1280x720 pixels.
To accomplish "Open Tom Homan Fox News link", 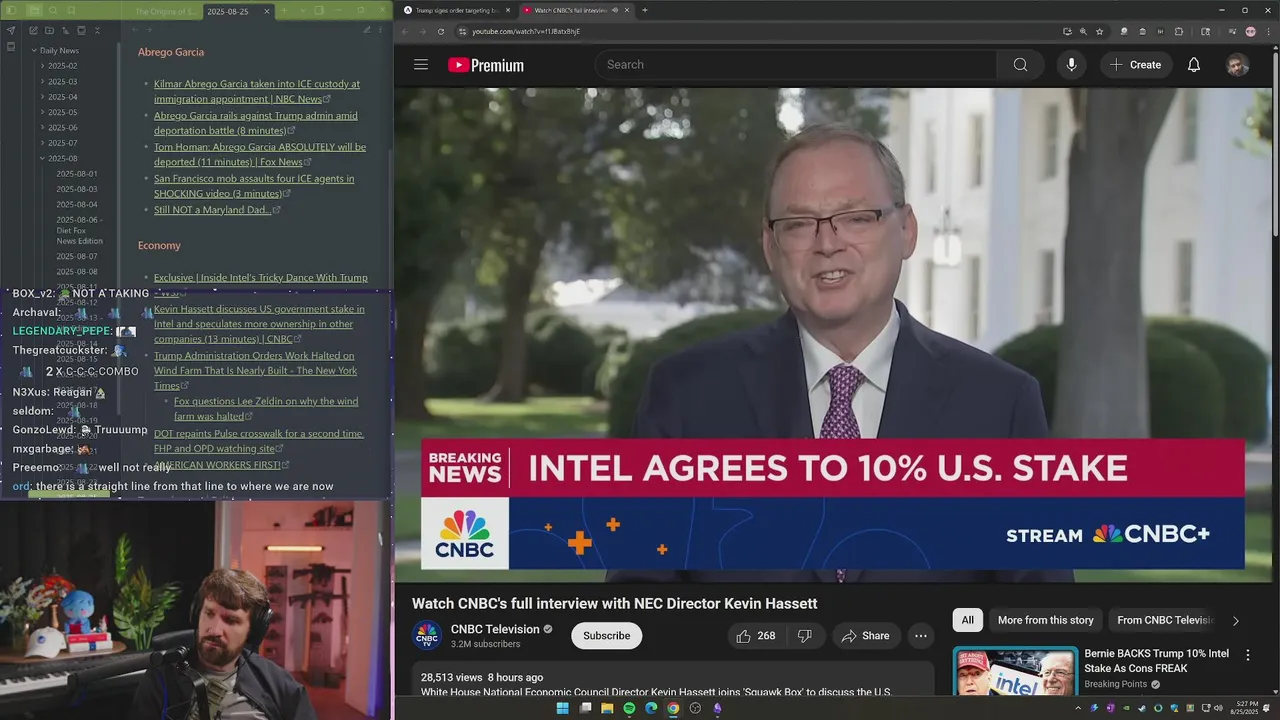I will (x=260, y=154).
